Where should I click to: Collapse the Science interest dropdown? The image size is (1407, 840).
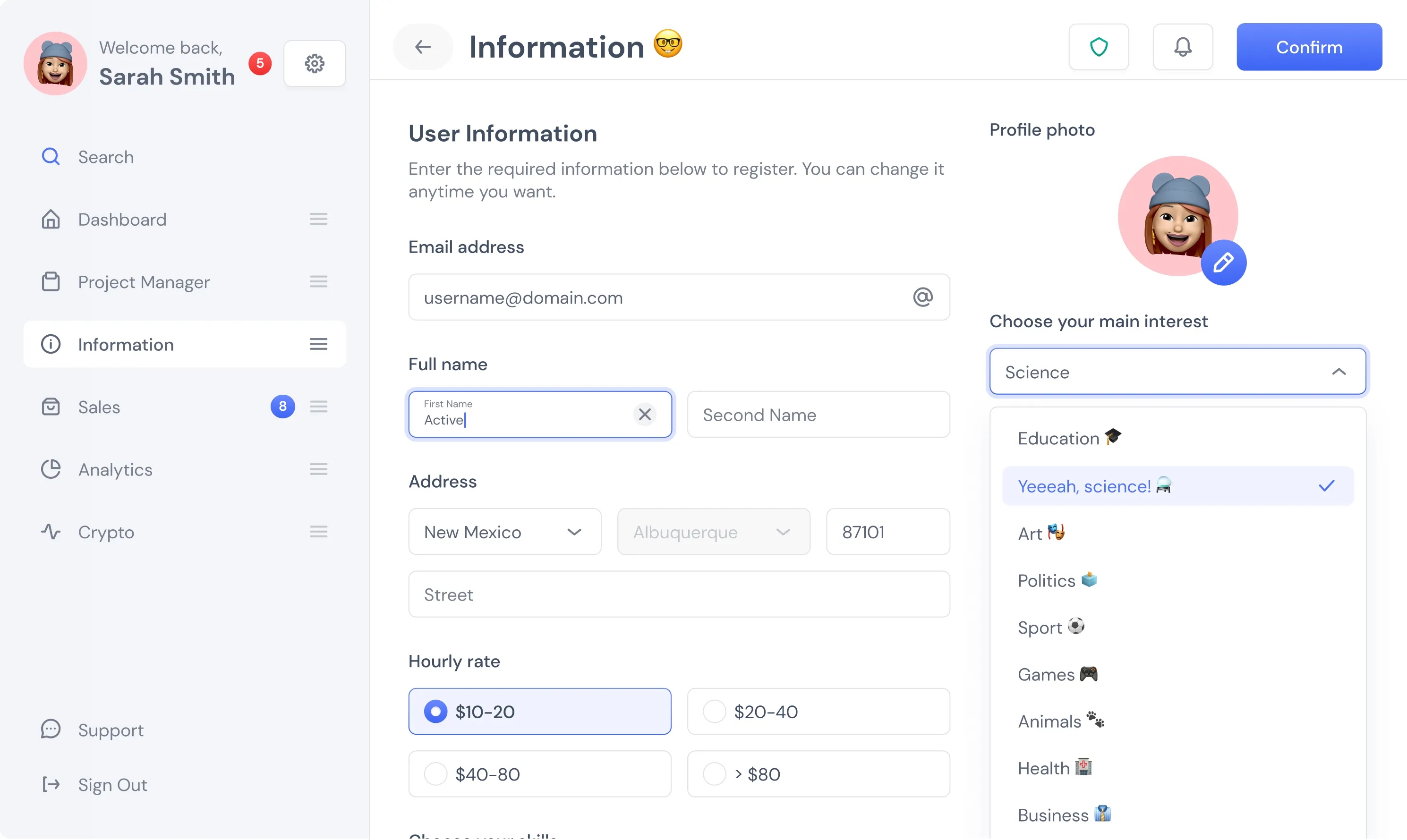(1339, 372)
